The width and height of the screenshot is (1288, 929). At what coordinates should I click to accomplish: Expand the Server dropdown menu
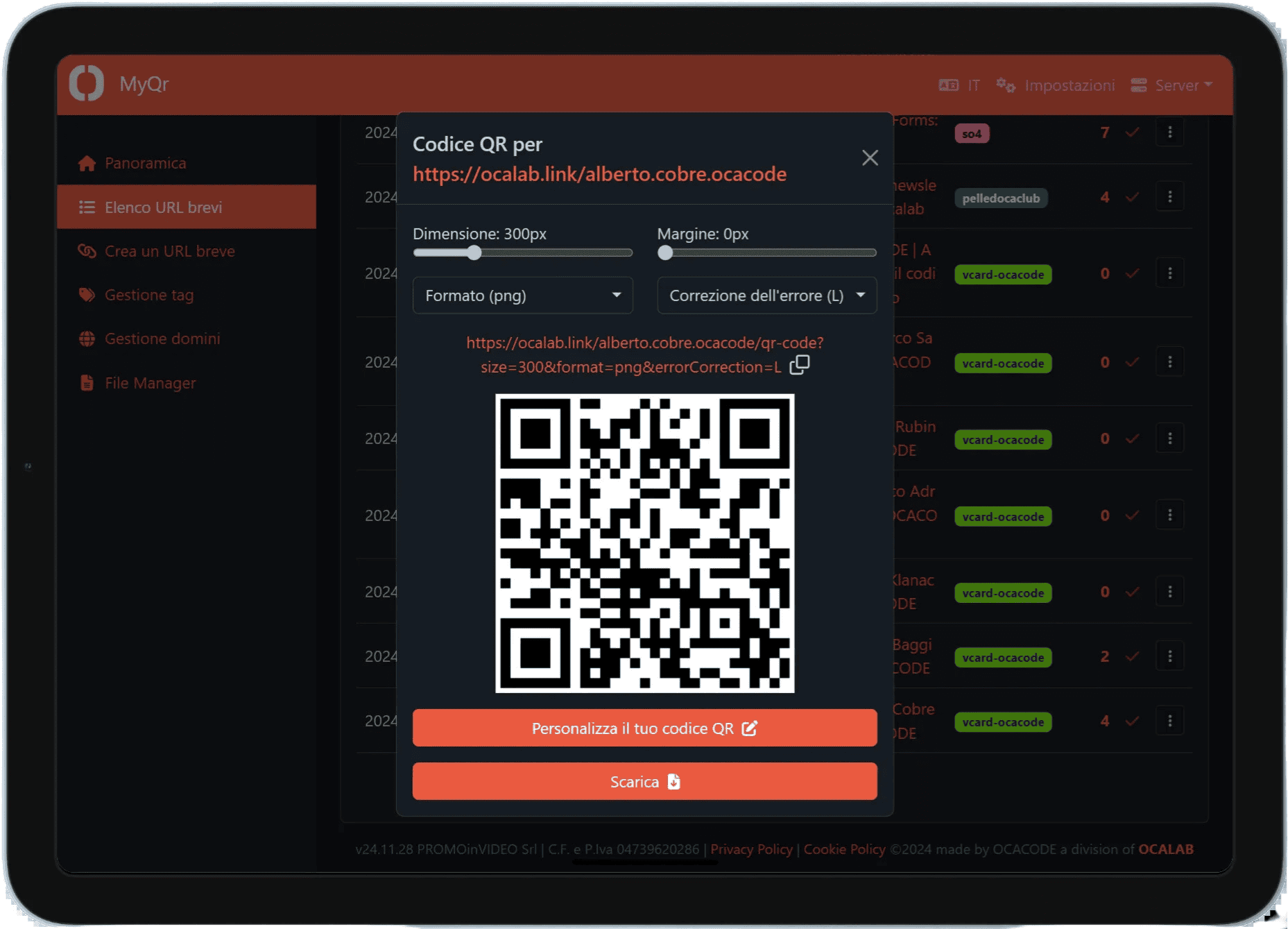(1171, 85)
